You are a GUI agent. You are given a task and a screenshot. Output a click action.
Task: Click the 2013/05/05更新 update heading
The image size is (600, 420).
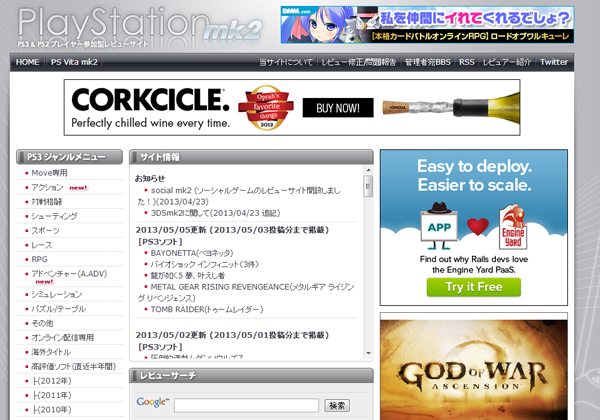[x=232, y=230]
